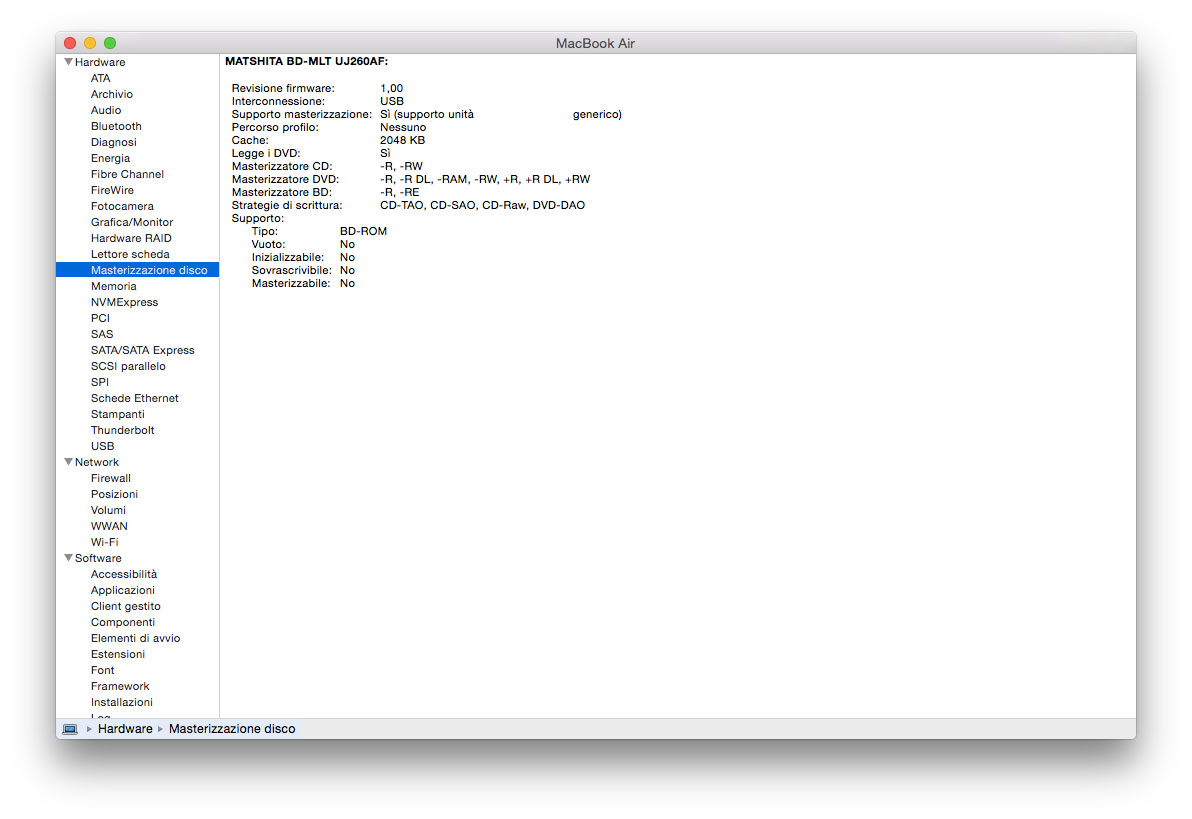
Task: Select Accessibilità under Software
Action: pos(124,573)
